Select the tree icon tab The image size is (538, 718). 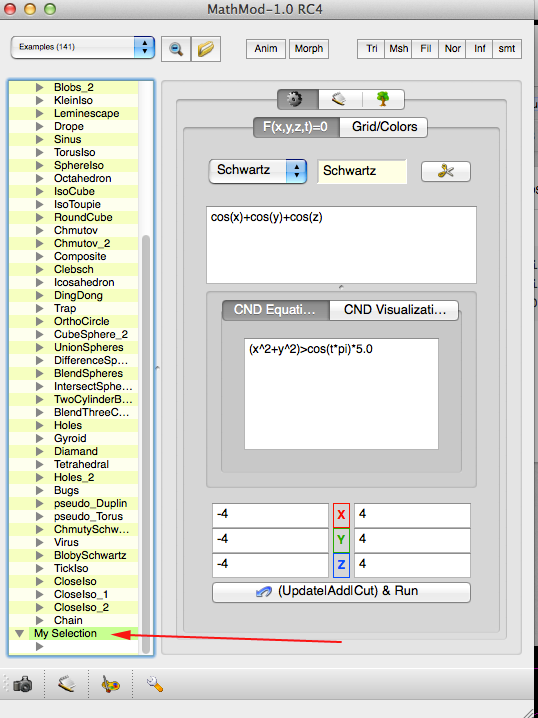tap(383, 99)
